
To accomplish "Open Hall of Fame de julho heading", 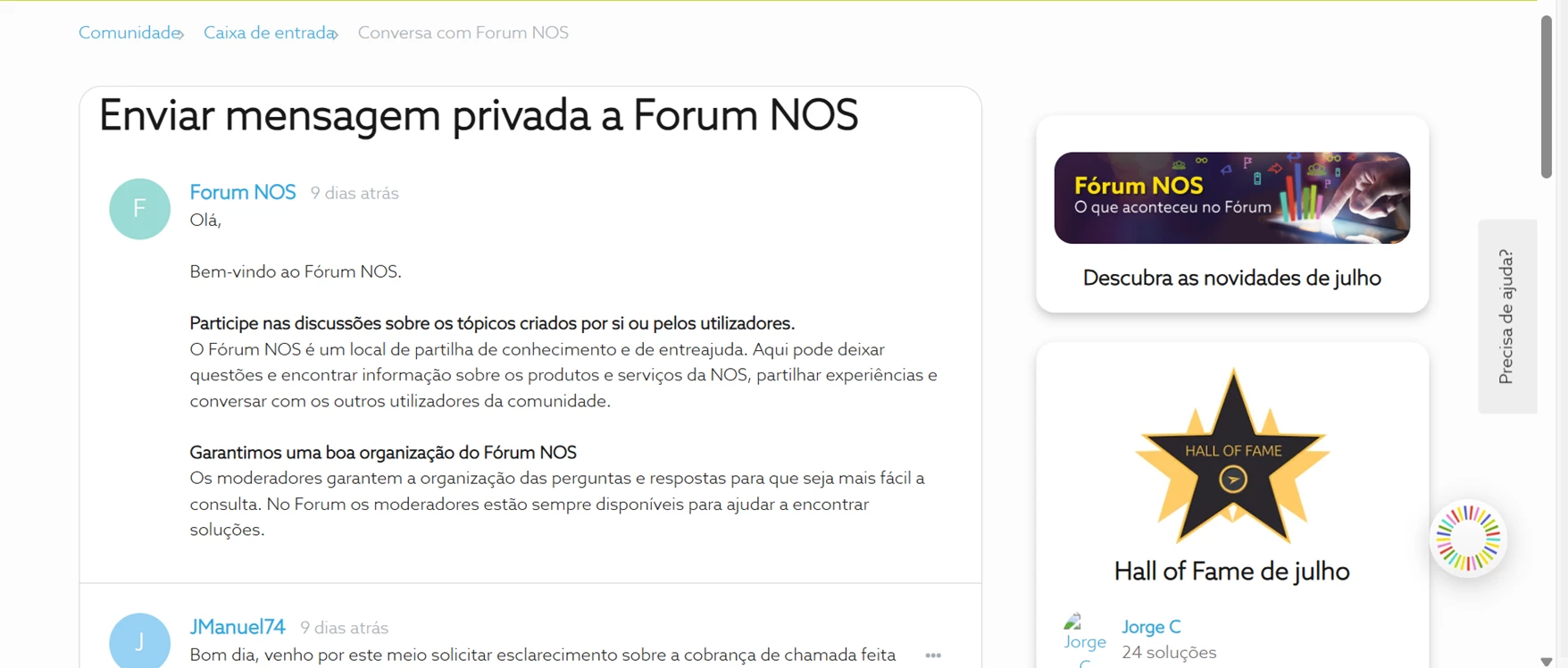I will pyautogui.click(x=1232, y=572).
